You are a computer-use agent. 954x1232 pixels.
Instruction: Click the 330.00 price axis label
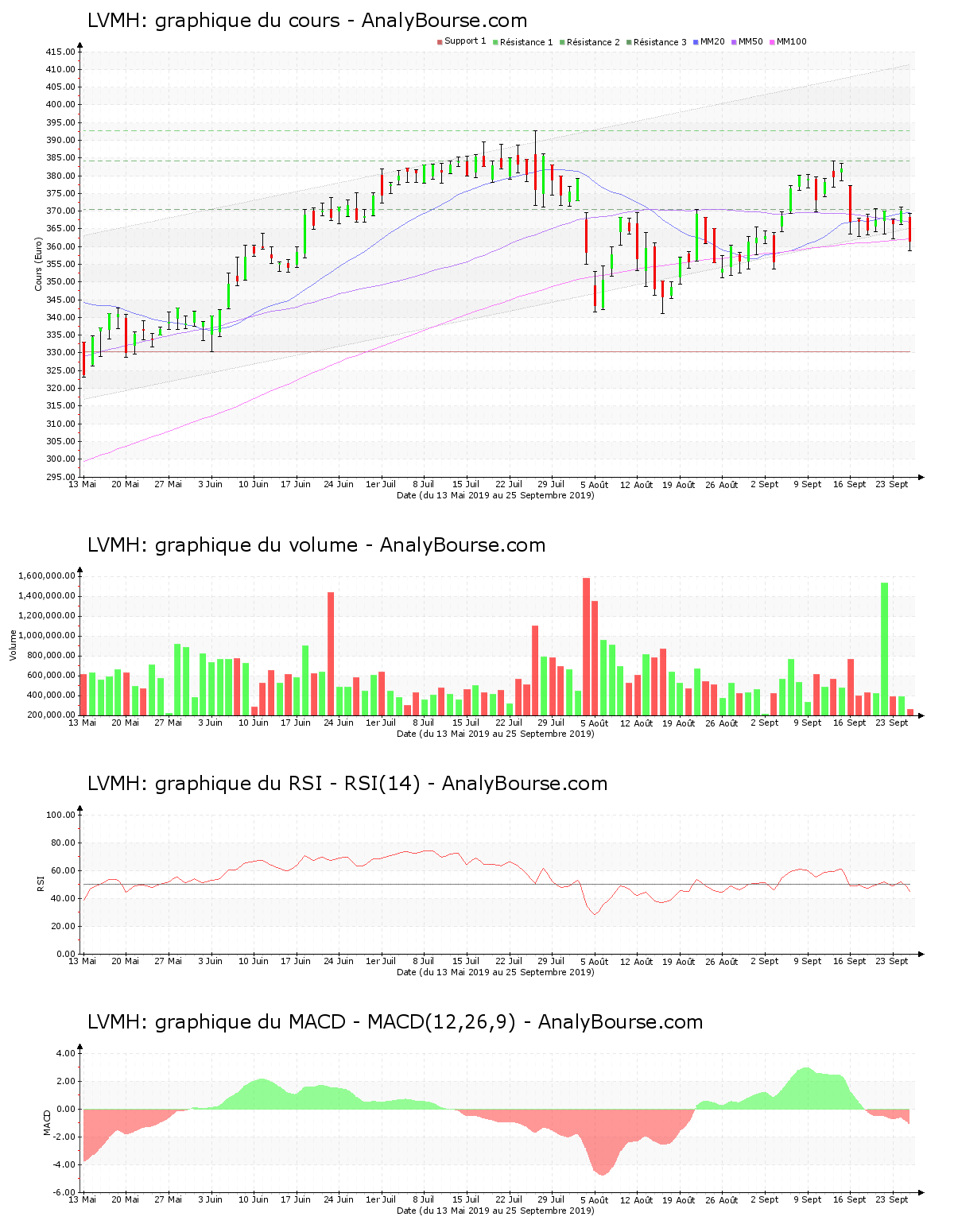tap(60, 353)
